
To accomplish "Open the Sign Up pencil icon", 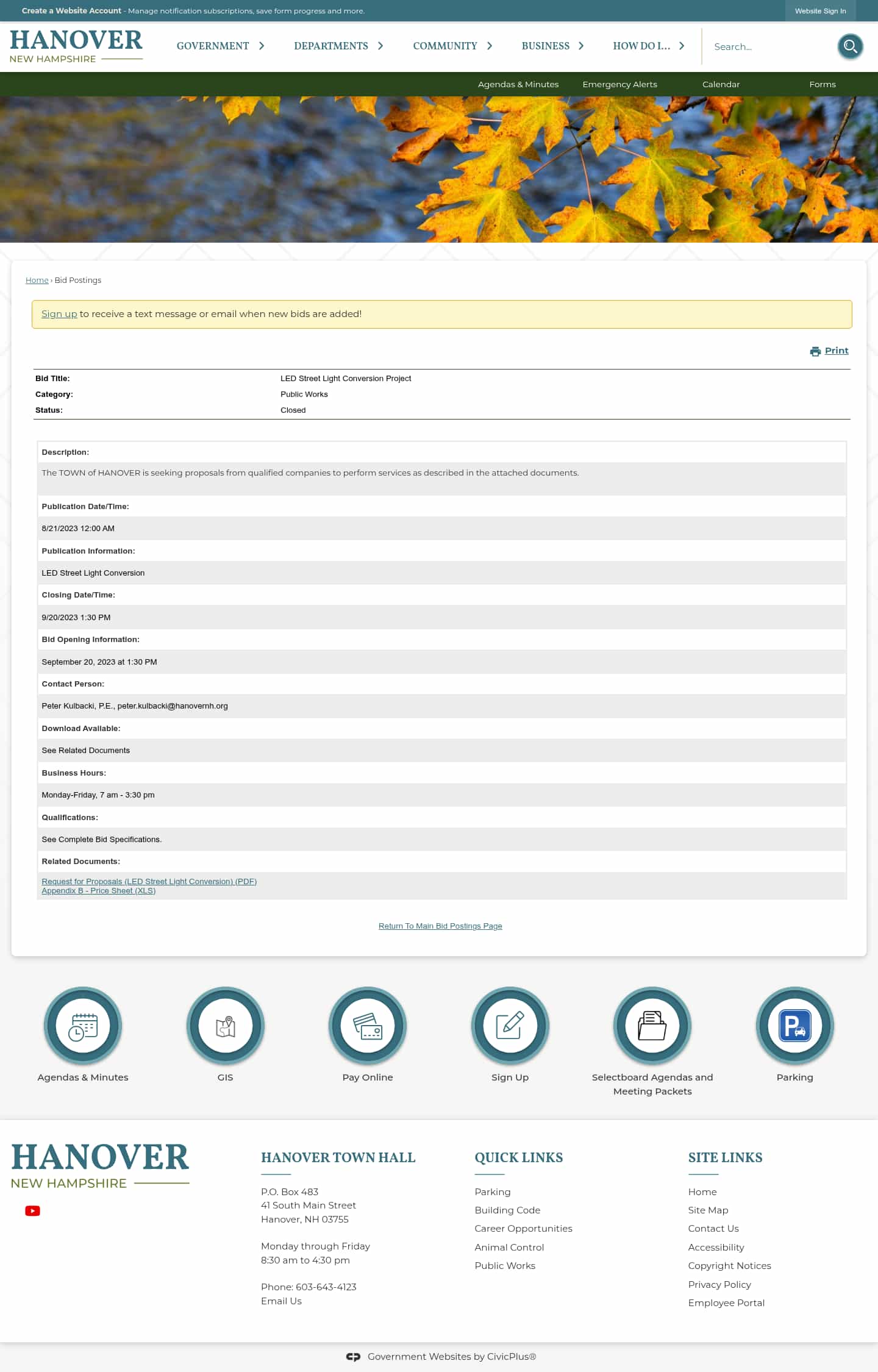I will coord(510,1026).
